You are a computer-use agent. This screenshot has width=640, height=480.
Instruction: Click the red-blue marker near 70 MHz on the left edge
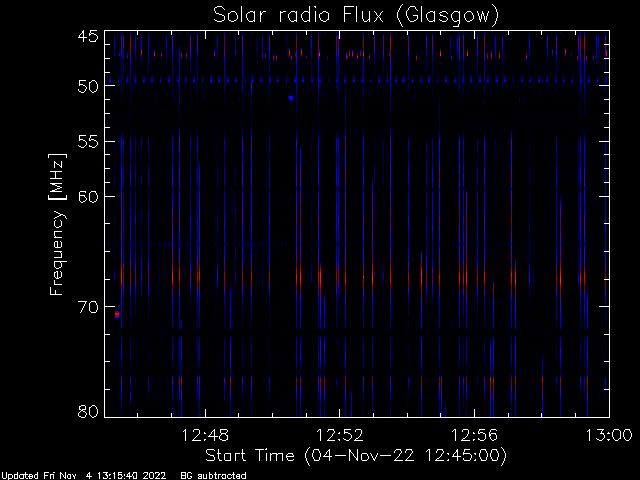coord(117,314)
